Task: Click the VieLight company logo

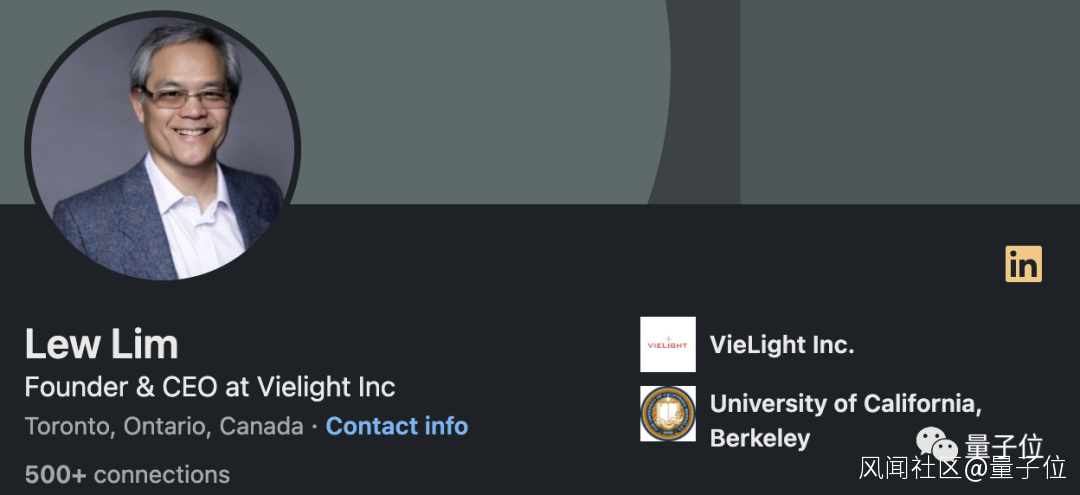Action: click(x=667, y=345)
